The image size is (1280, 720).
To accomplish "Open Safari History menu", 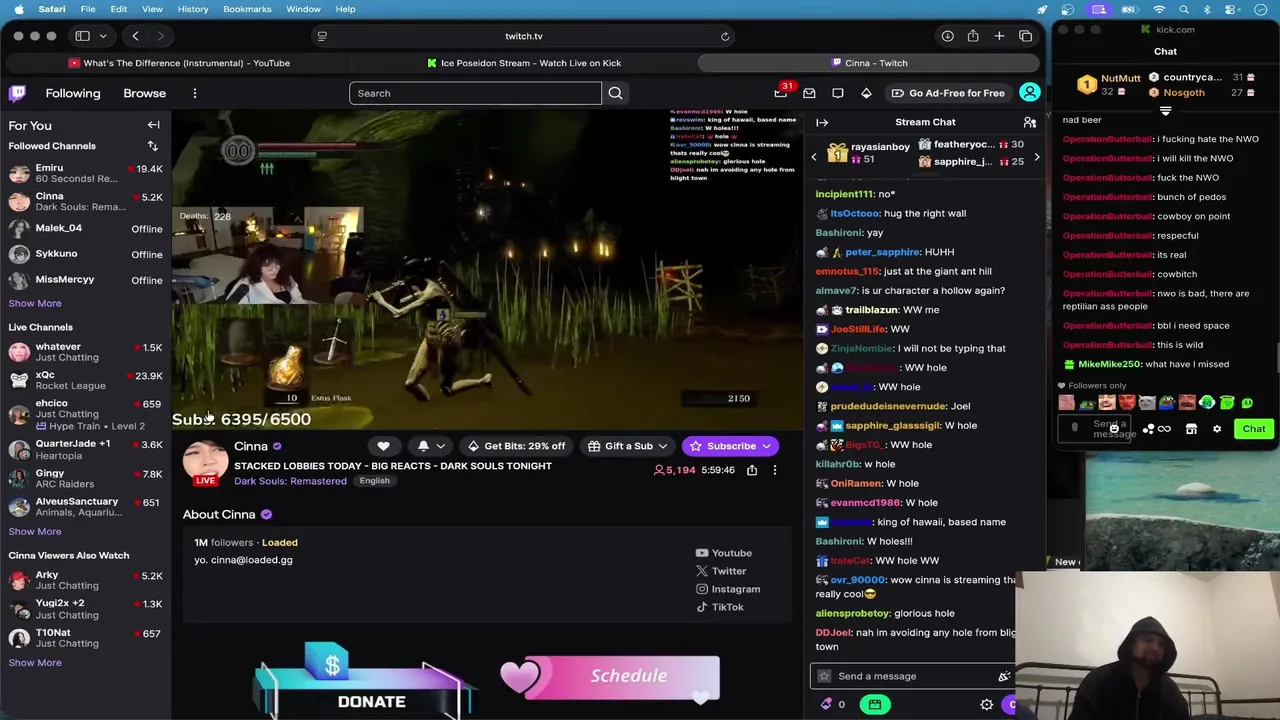I will pyautogui.click(x=193, y=9).
